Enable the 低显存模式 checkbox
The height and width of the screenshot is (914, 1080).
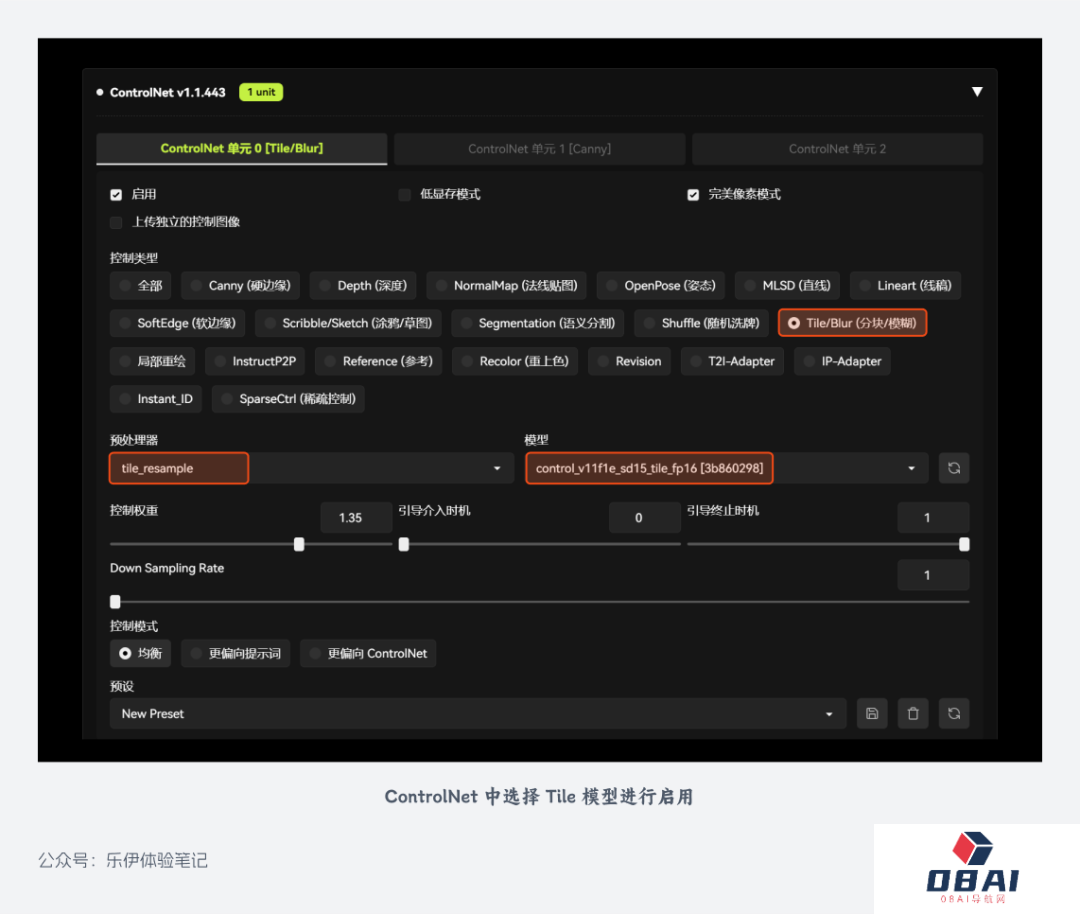(404, 195)
